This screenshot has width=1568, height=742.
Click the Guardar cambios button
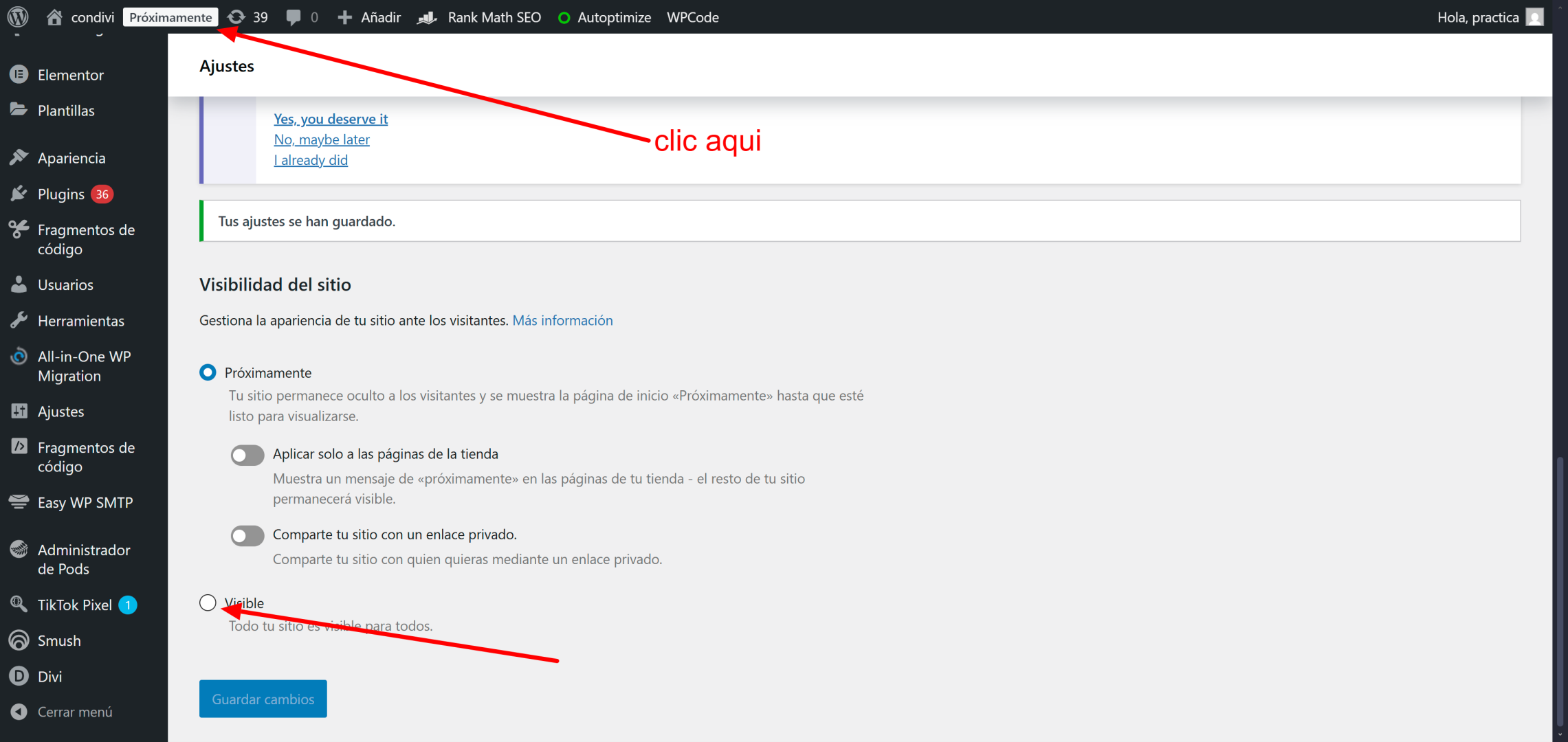click(263, 699)
